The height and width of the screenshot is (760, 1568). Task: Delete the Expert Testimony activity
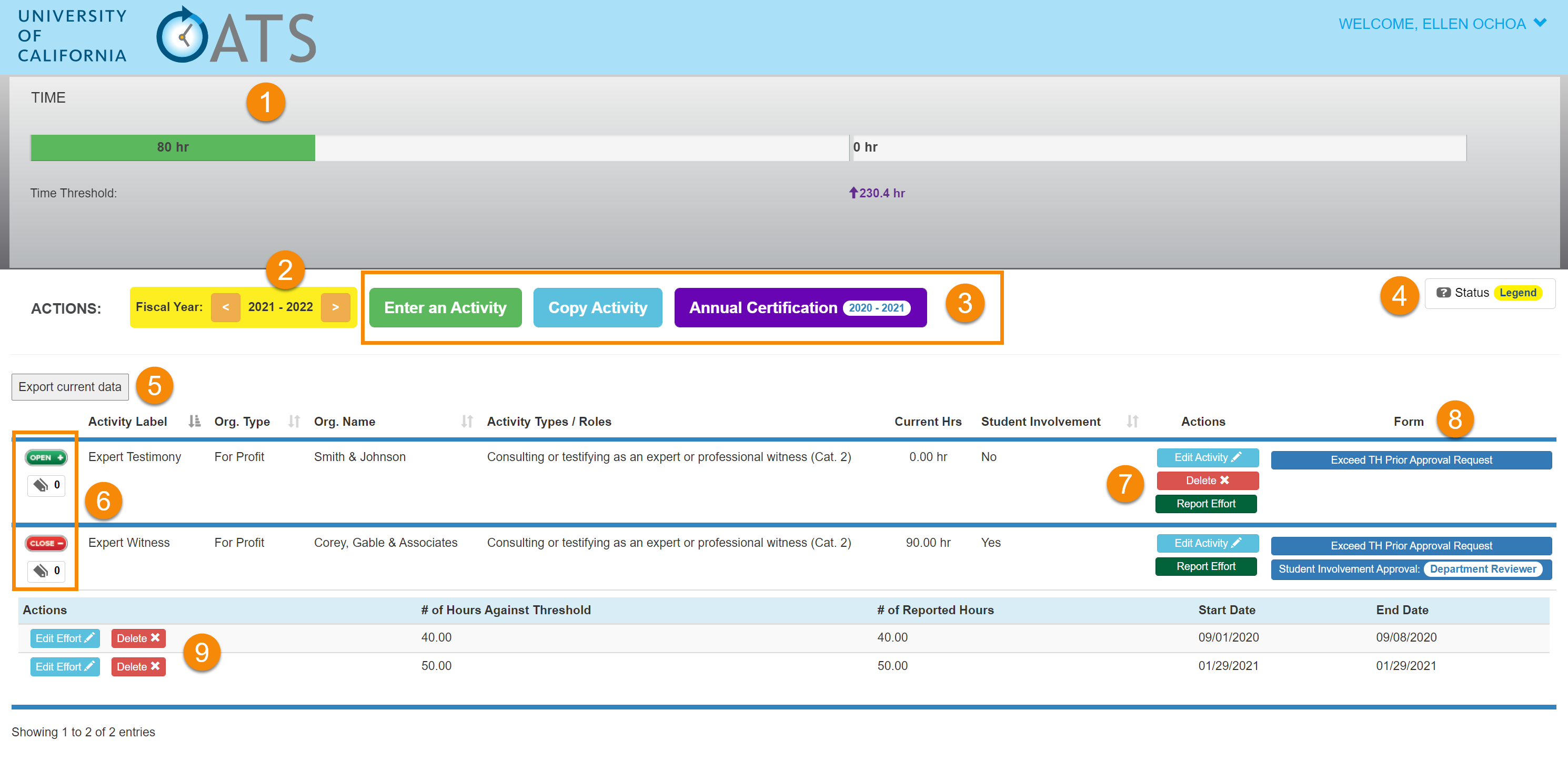[x=1207, y=481]
